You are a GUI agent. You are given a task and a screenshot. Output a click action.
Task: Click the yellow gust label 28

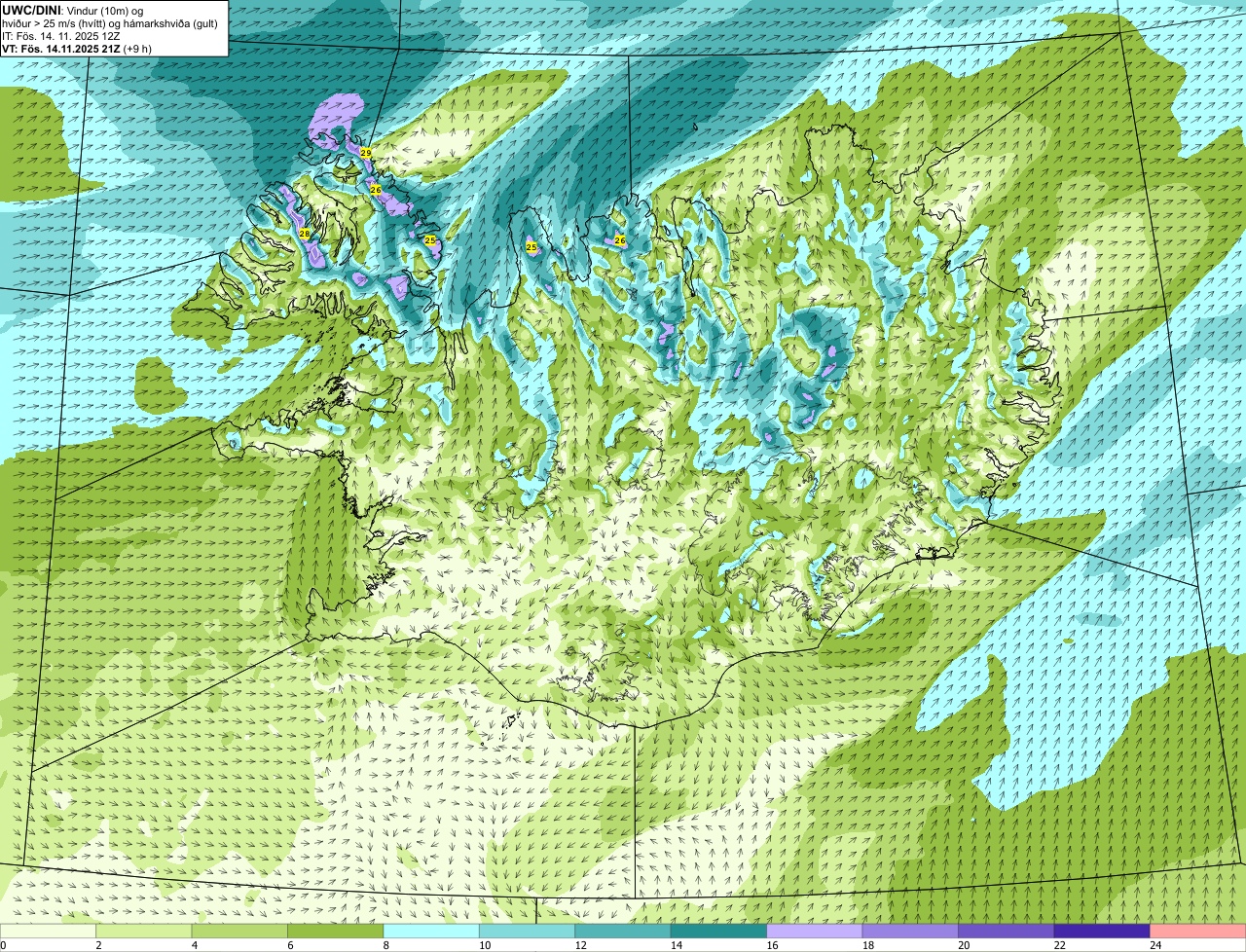click(x=304, y=234)
